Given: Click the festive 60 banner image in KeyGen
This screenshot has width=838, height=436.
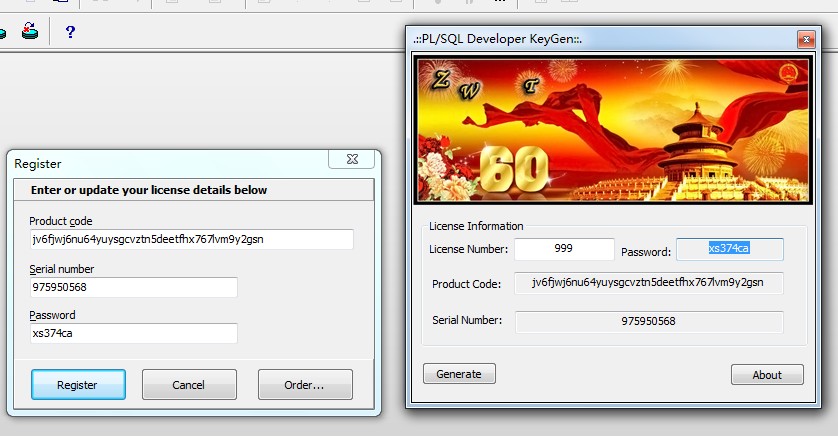Looking at the screenshot, I should pos(613,130).
